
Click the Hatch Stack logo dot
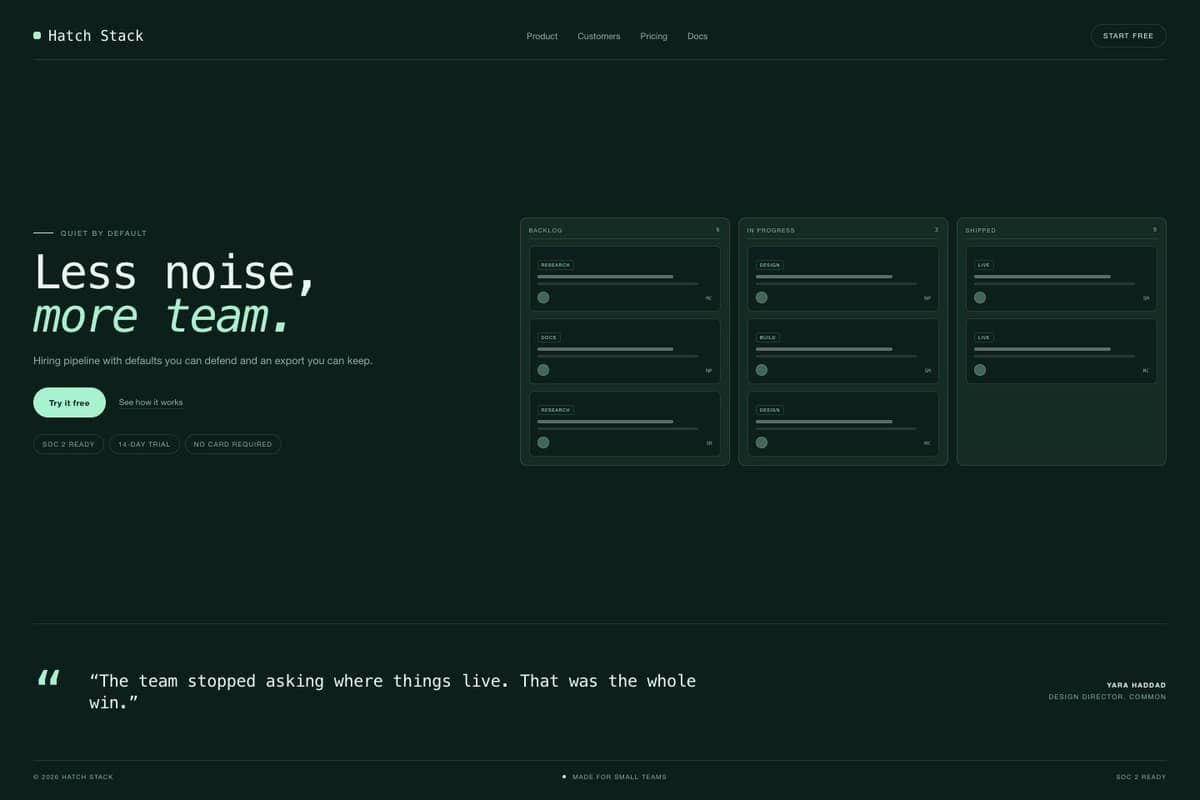click(x=37, y=35)
